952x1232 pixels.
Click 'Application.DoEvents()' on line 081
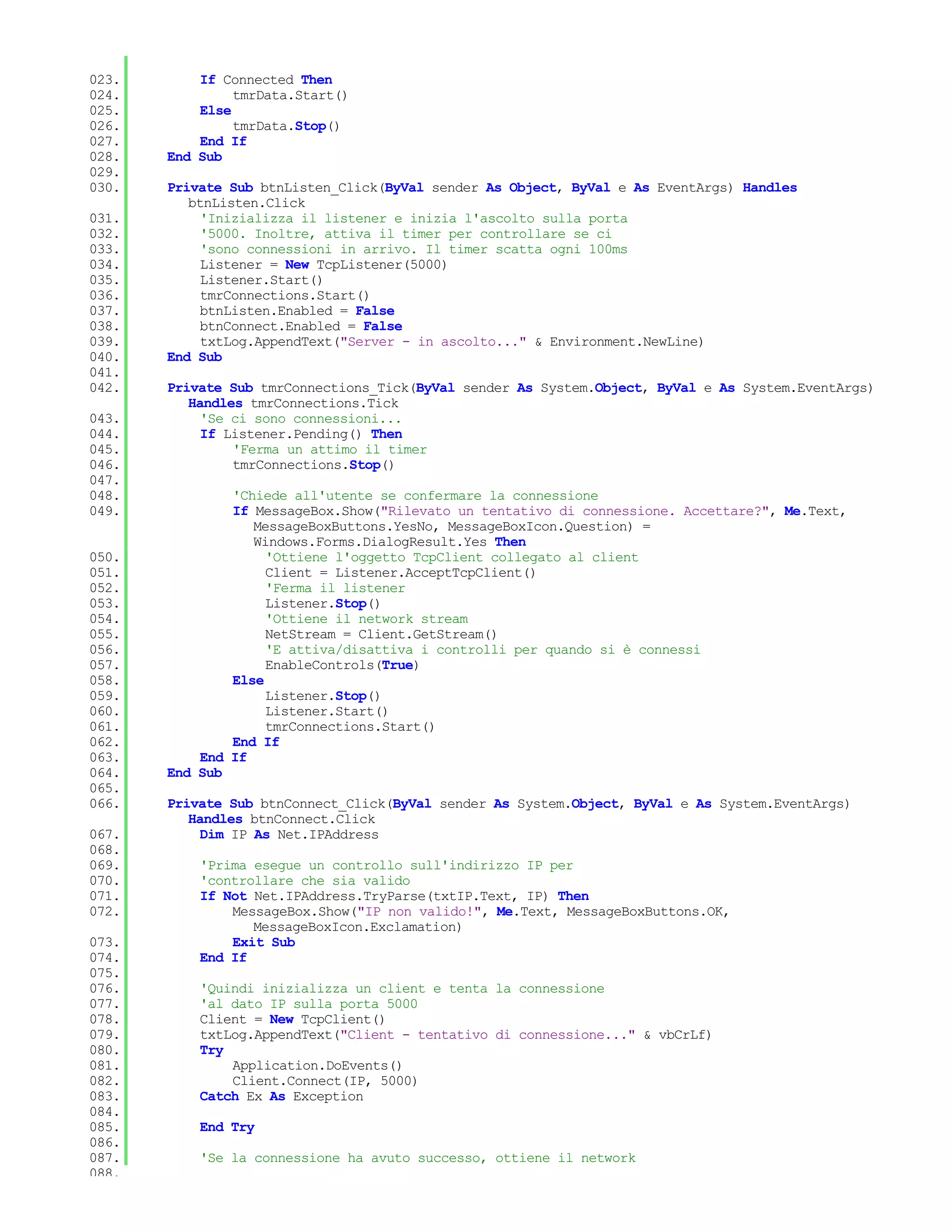(317, 1066)
